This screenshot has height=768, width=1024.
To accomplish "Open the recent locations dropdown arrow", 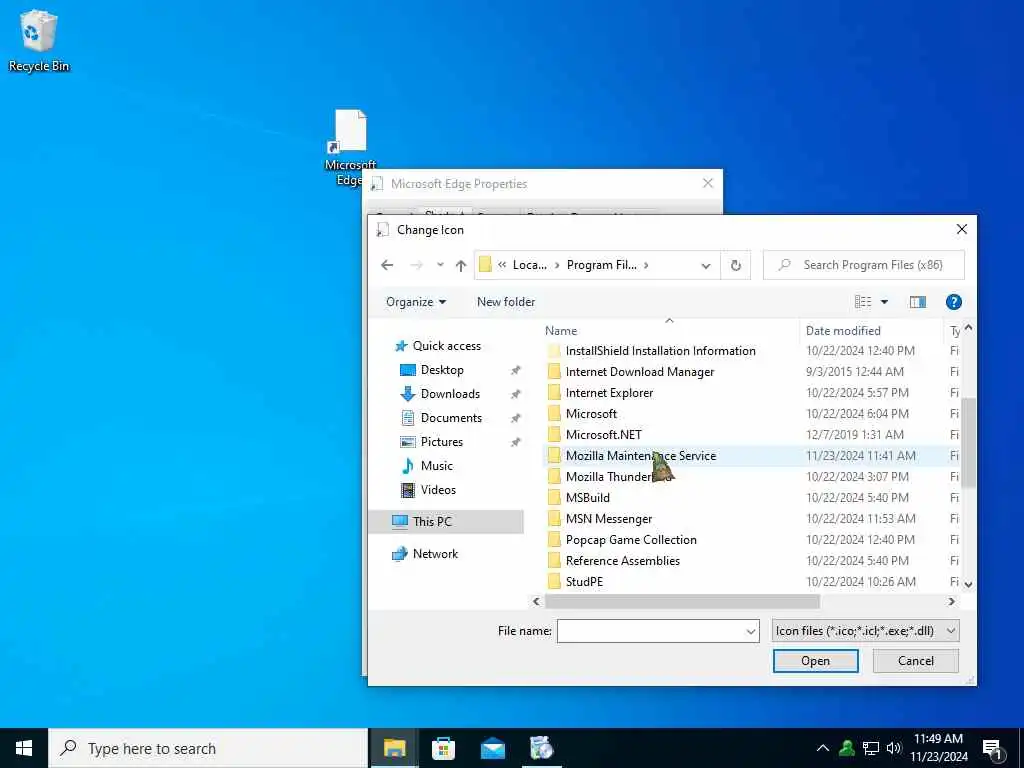I will (x=440, y=265).
